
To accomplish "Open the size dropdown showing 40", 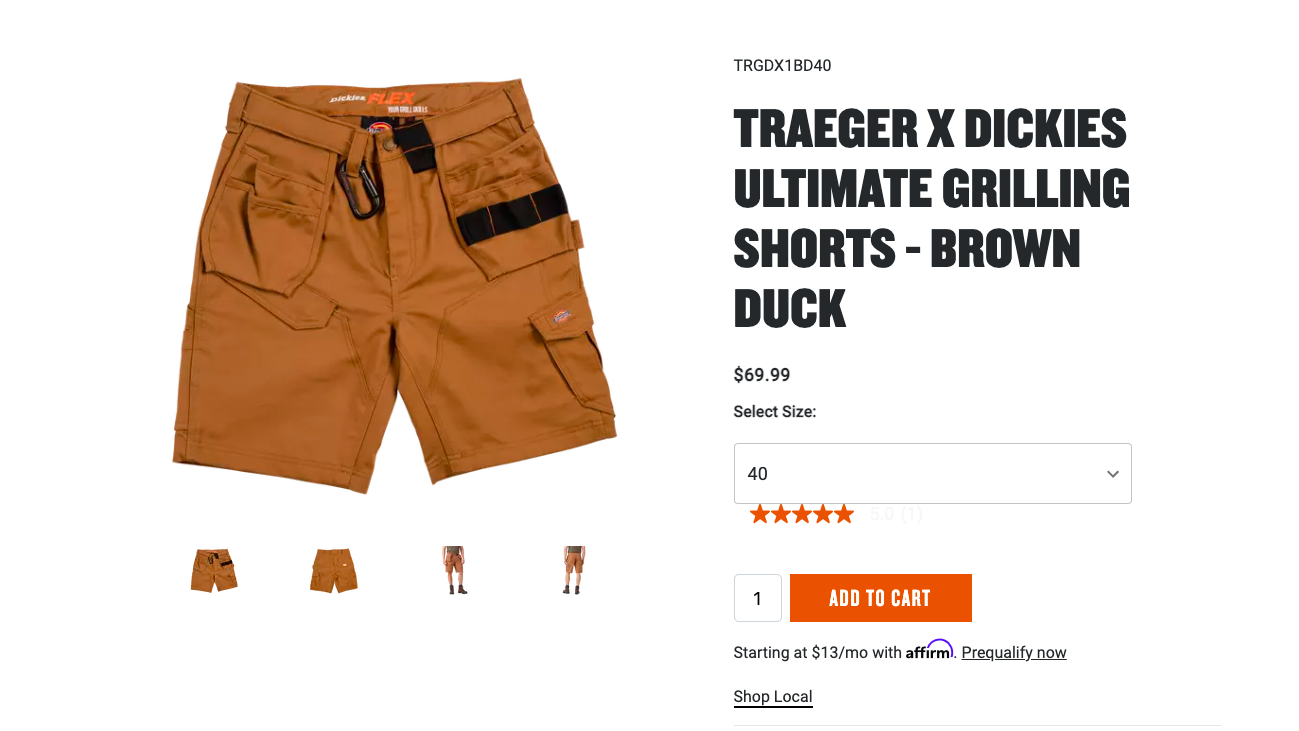I will [x=932, y=474].
